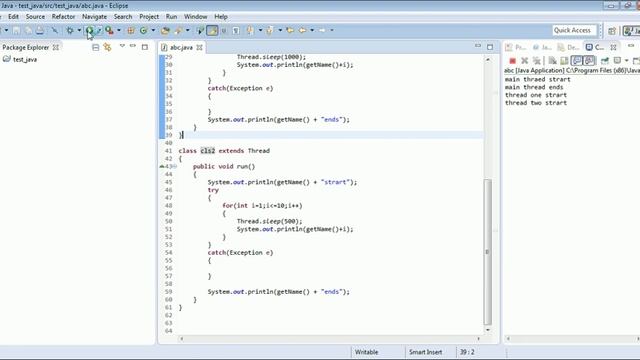Open the Project menu
This screenshot has width=640, height=360.
(x=149, y=17)
